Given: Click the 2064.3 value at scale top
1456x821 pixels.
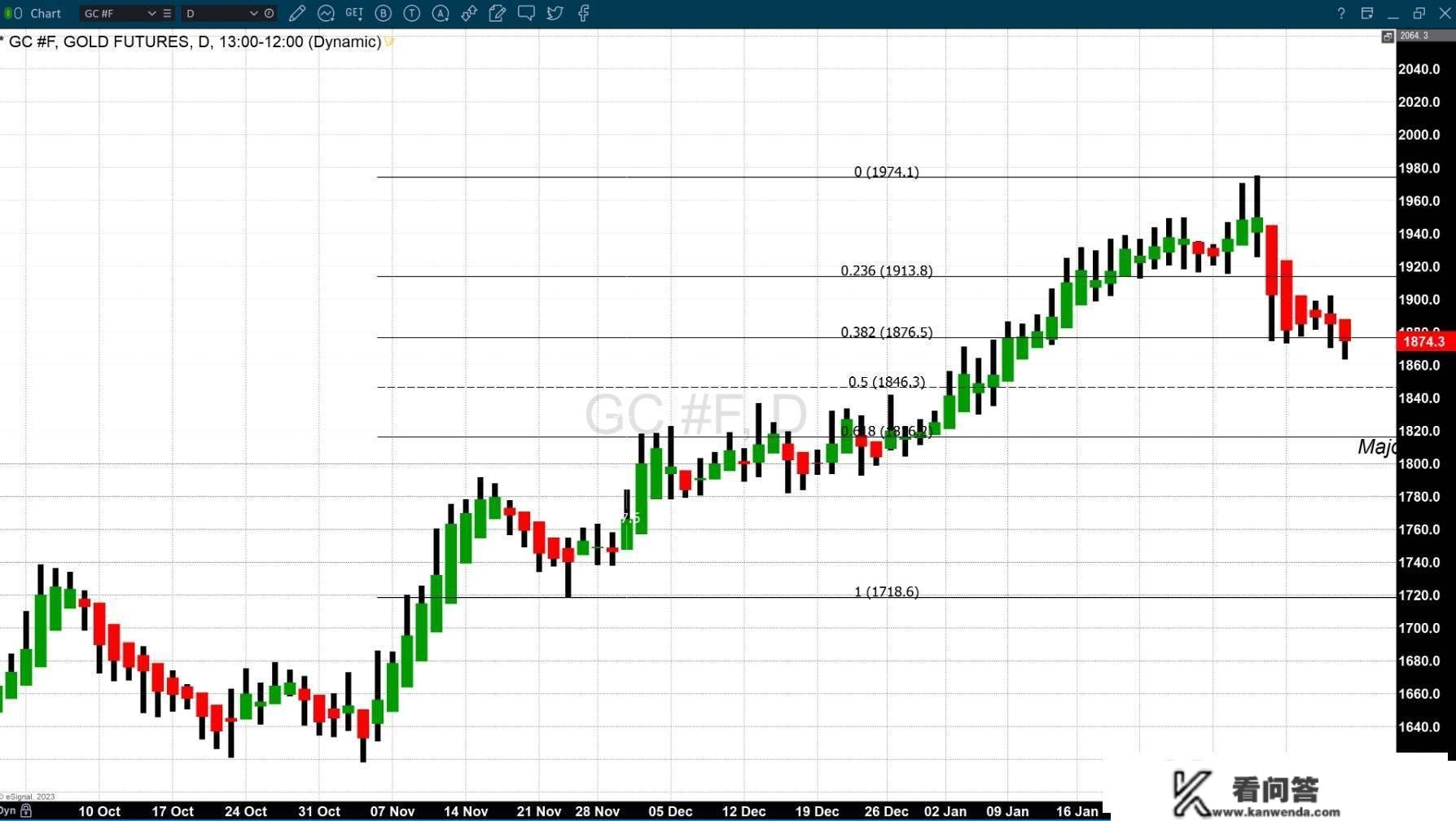Looking at the screenshot, I should (1414, 36).
